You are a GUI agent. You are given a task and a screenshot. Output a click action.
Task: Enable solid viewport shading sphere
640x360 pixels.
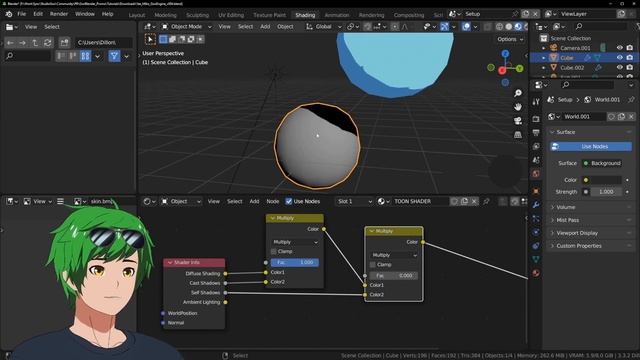tap(509, 27)
